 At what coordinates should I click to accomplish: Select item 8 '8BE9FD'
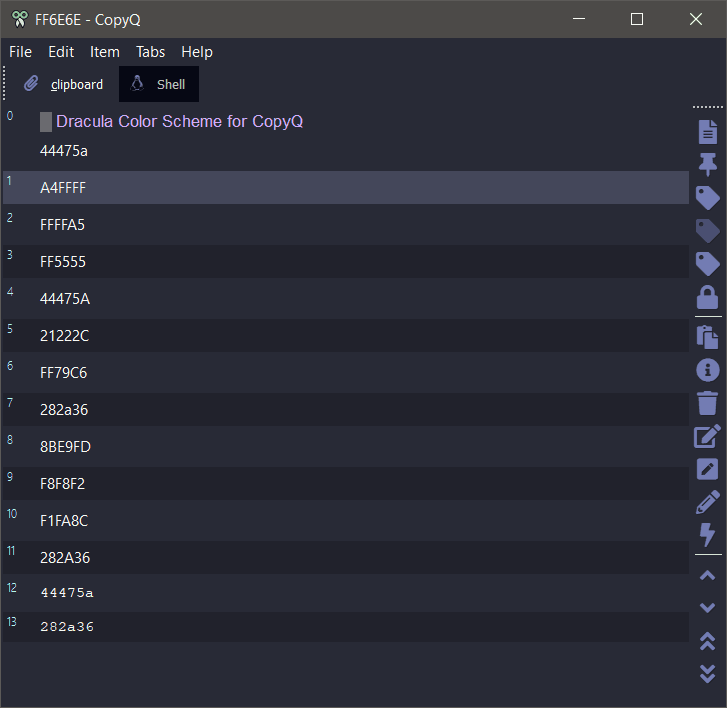(x=346, y=446)
